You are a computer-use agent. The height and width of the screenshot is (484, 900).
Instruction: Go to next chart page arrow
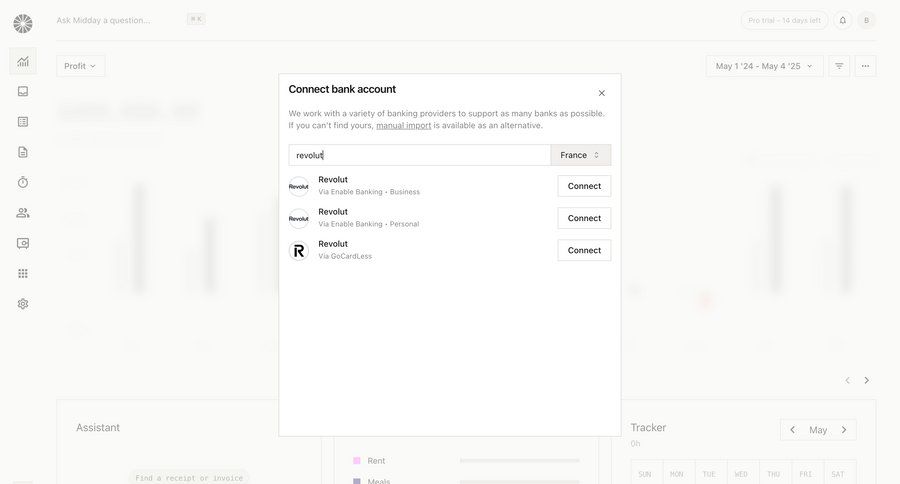pyautogui.click(x=867, y=380)
